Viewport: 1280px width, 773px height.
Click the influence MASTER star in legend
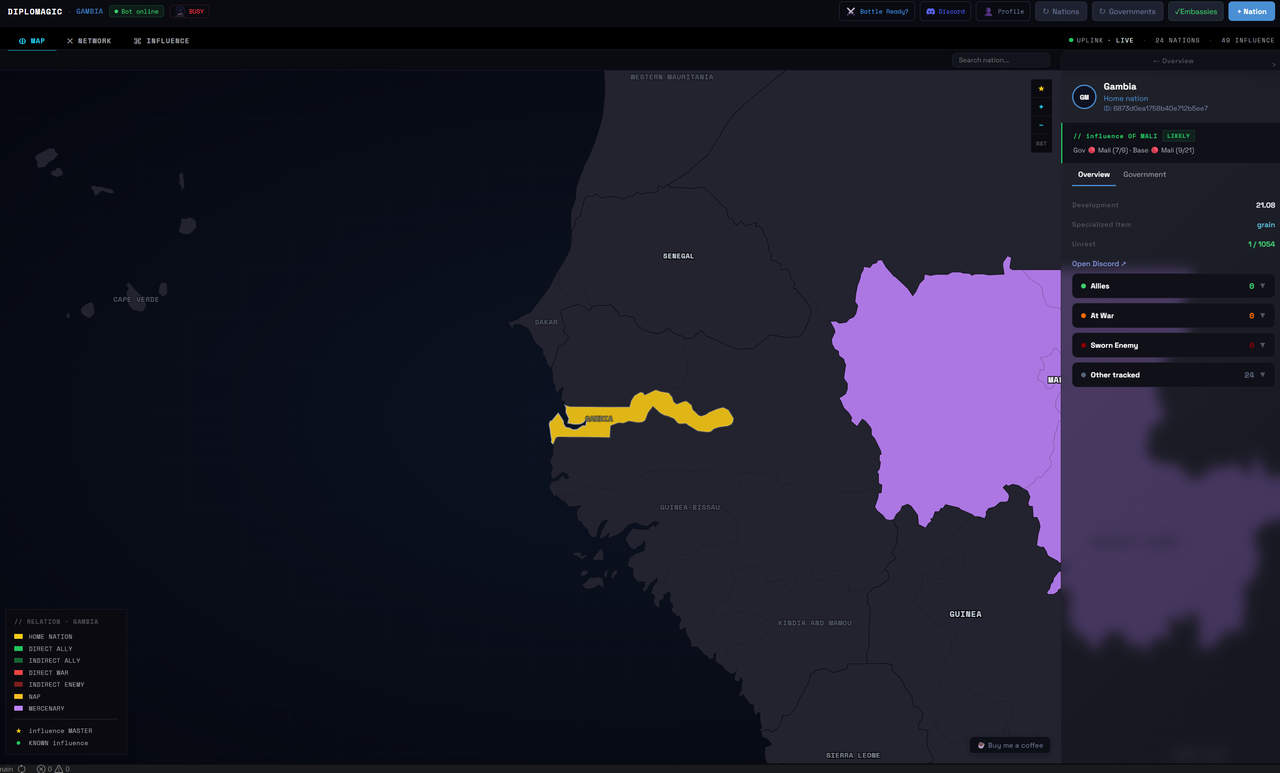[x=18, y=731]
